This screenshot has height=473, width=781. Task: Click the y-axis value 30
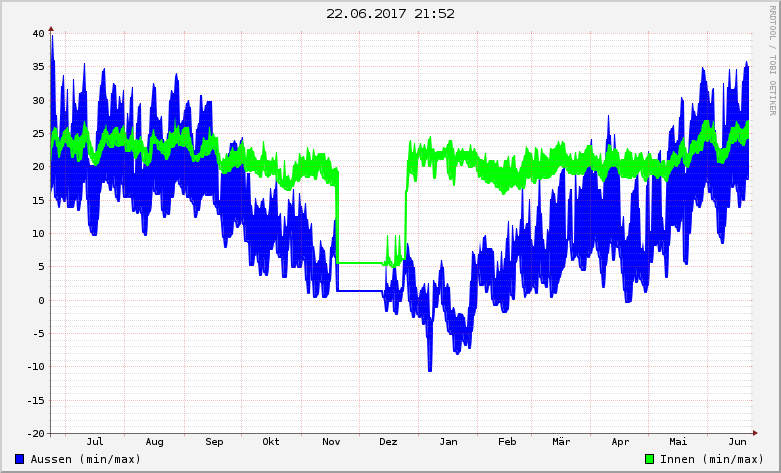38,101
